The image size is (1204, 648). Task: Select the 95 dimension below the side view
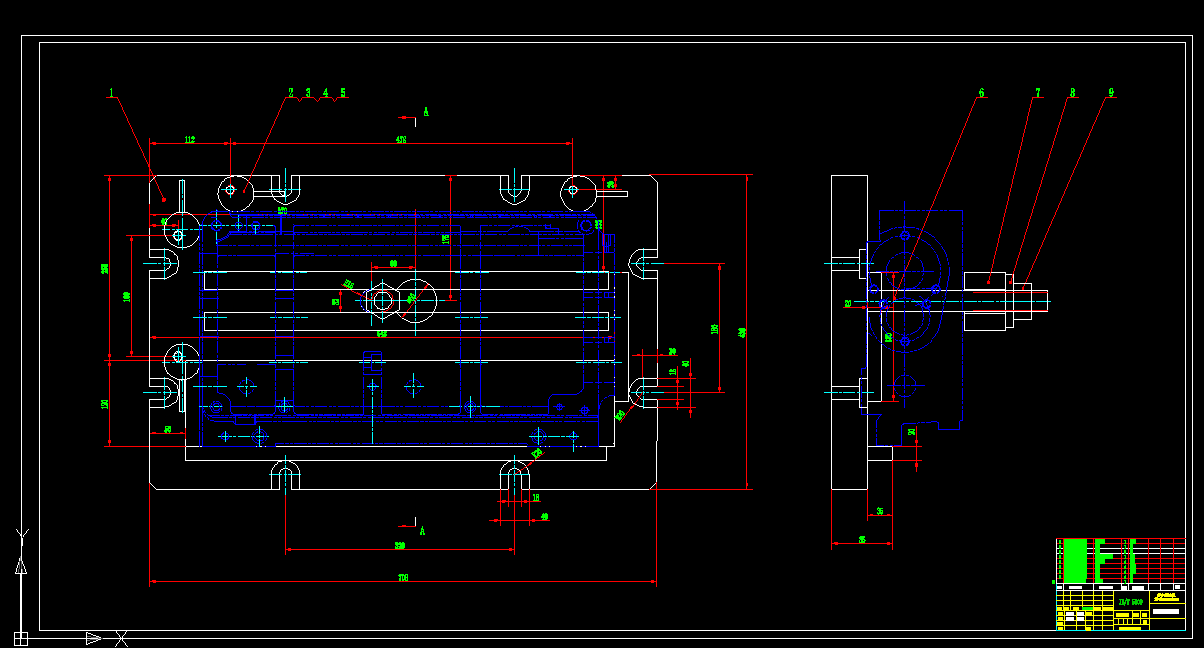click(x=862, y=540)
